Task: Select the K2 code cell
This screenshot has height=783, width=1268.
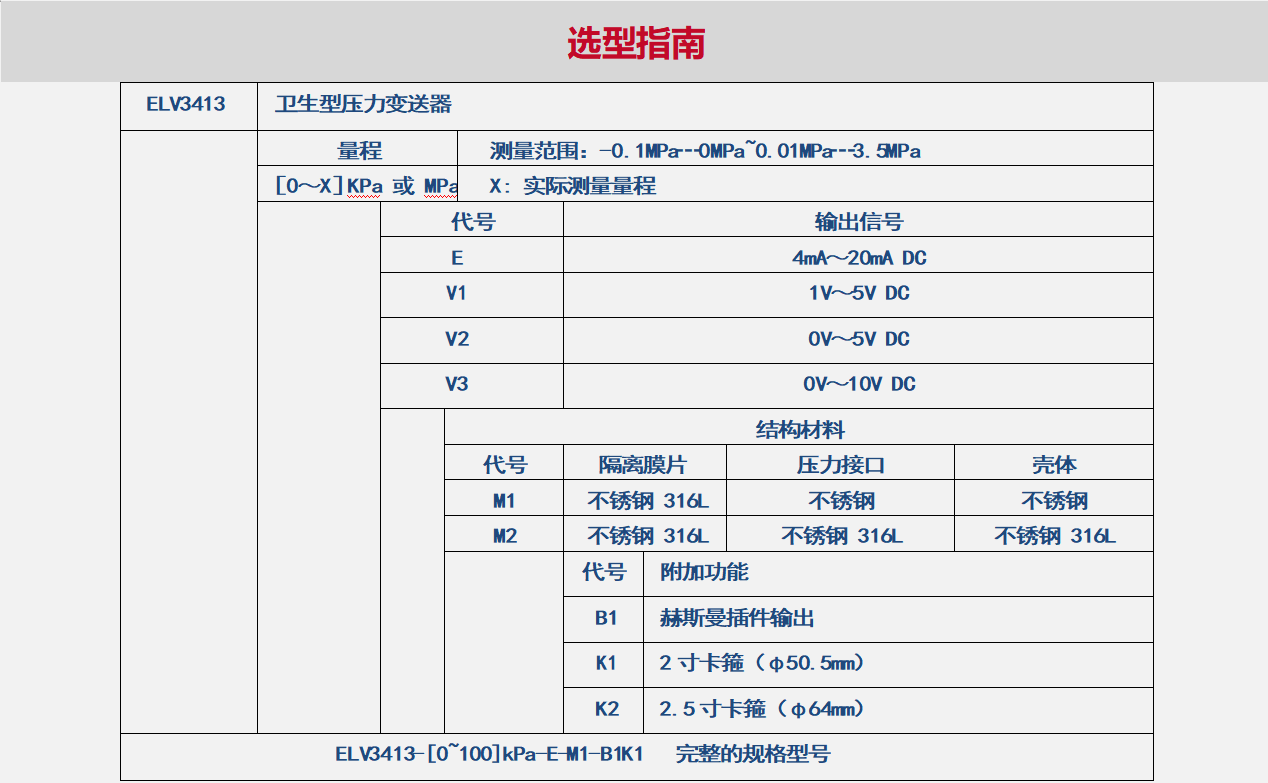Action: [x=606, y=709]
